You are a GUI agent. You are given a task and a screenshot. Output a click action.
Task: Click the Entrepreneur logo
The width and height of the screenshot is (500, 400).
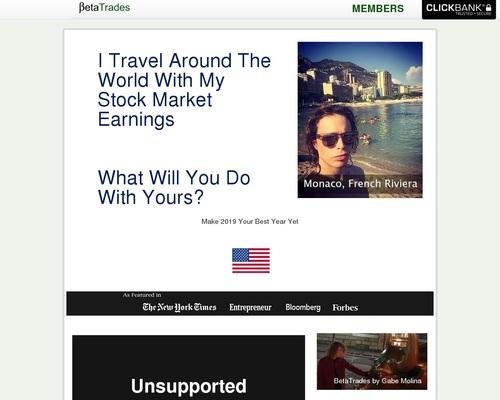point(250,307)
